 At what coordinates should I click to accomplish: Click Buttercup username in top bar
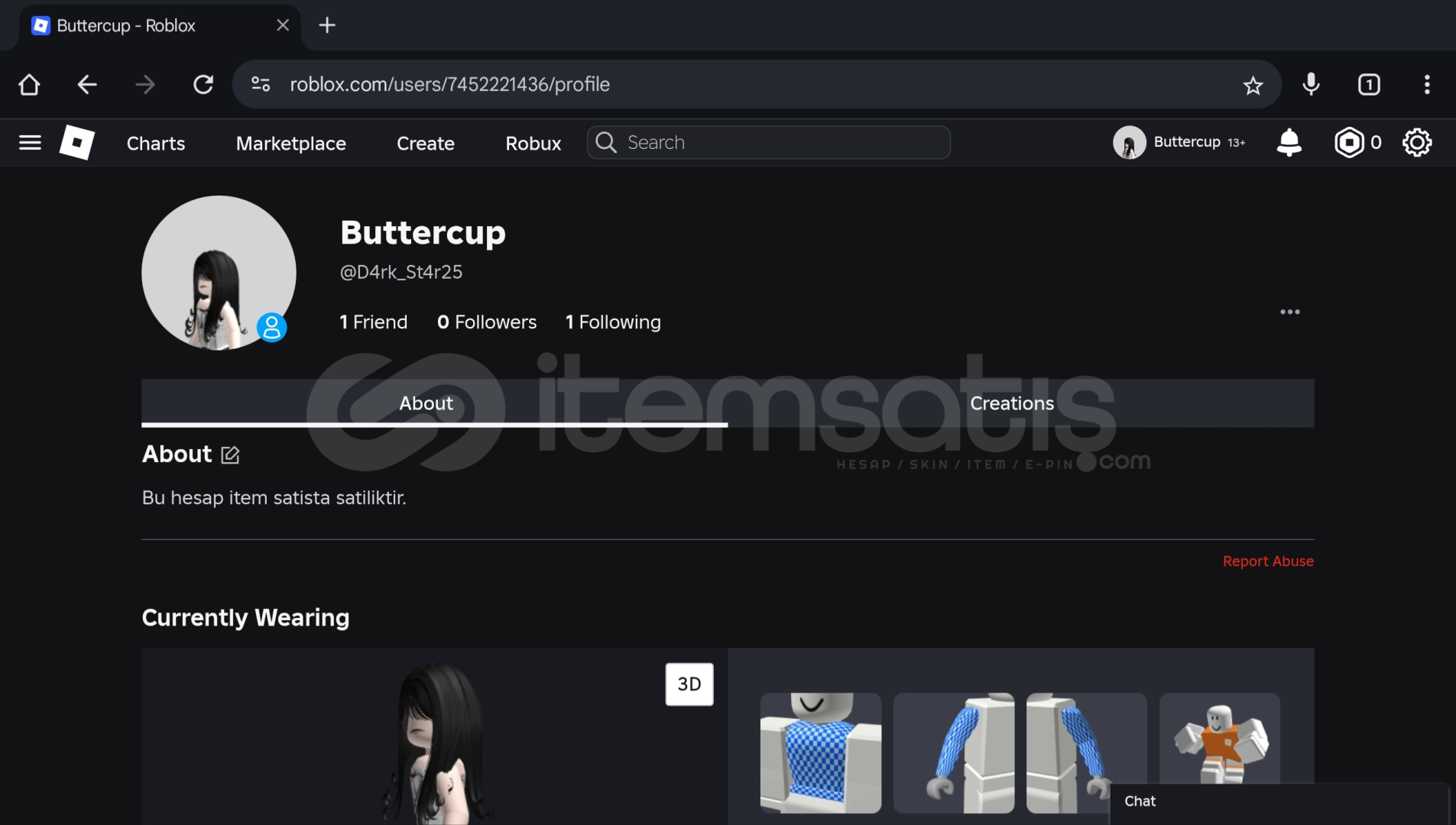1187,142
